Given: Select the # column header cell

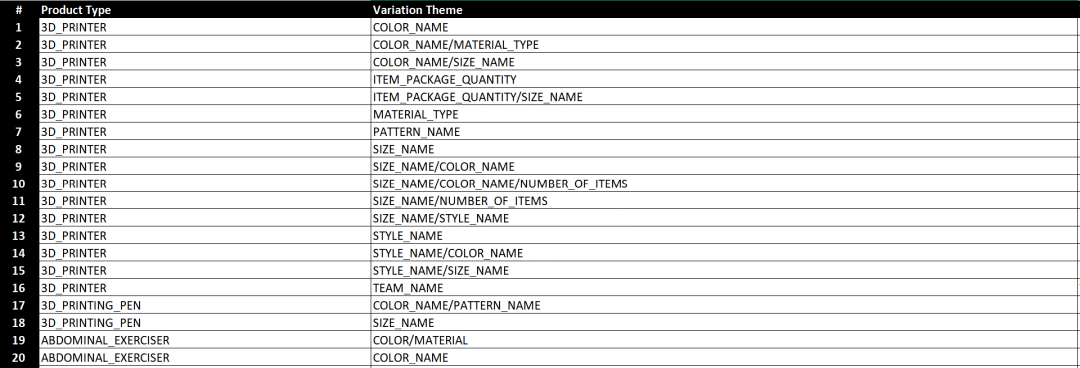Looking at the screenshot, I should tap(19, 10).
